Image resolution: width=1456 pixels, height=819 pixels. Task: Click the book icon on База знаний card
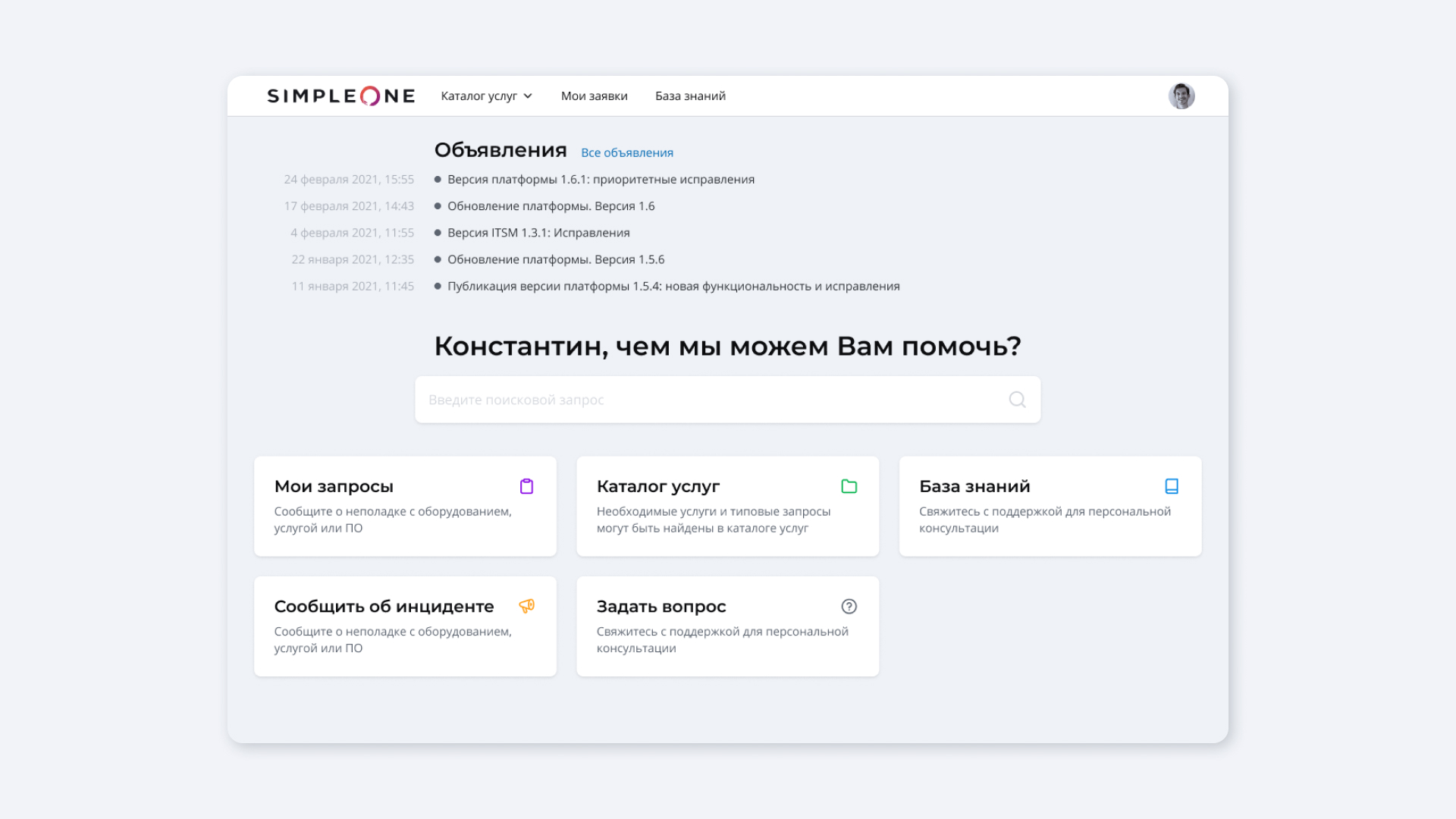pyautogui.click(x=1172, y=486)
